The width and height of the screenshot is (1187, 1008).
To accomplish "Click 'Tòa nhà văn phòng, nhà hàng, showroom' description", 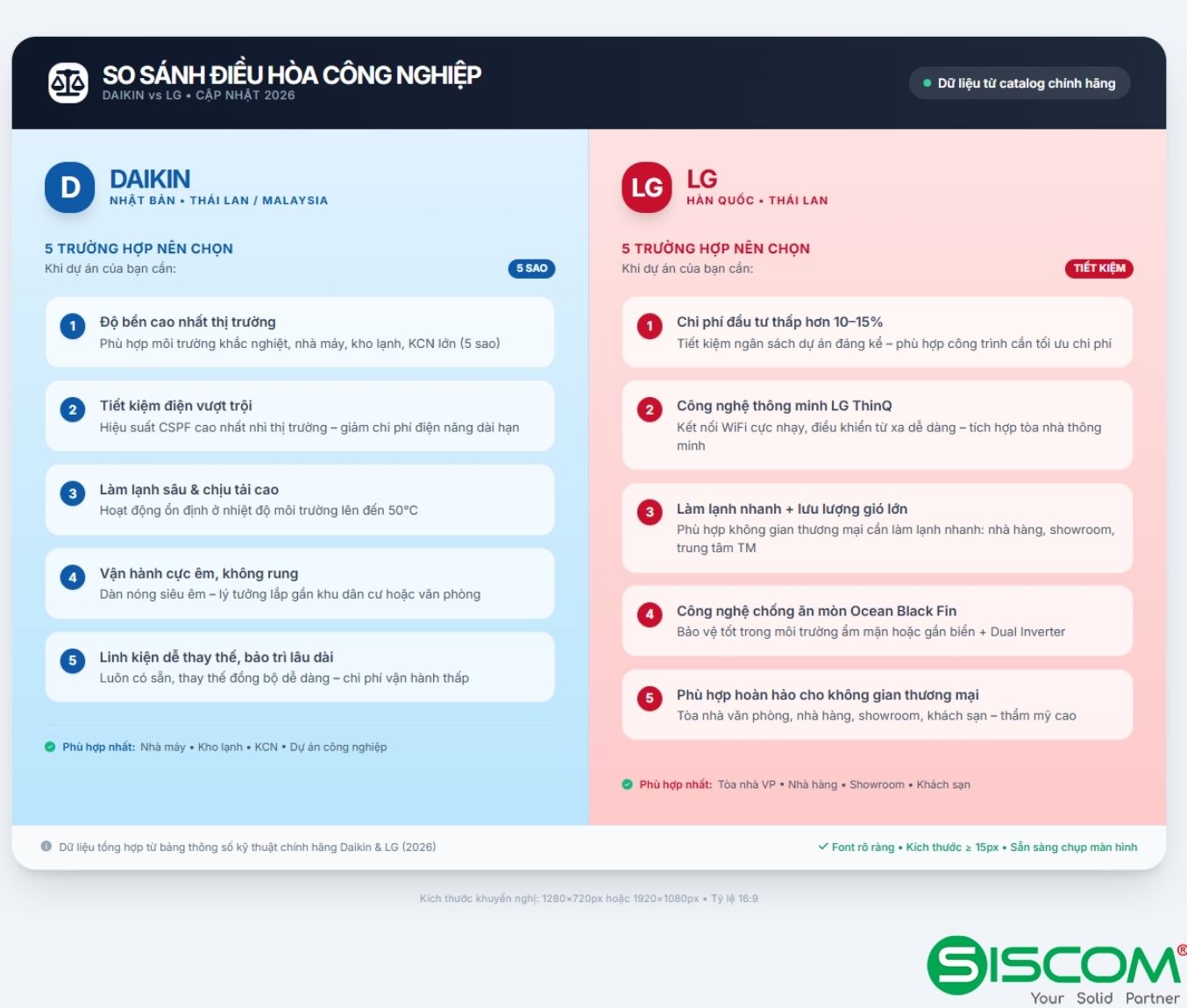I will pos(877,715).
